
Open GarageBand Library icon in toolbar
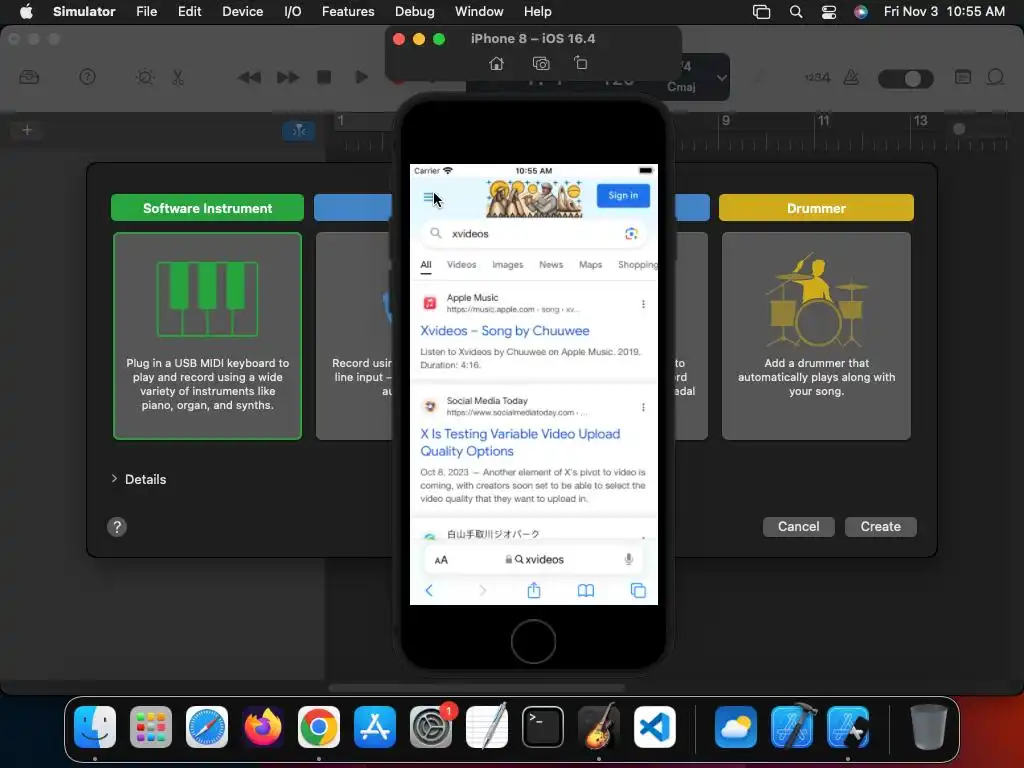[x=29, y=77]
